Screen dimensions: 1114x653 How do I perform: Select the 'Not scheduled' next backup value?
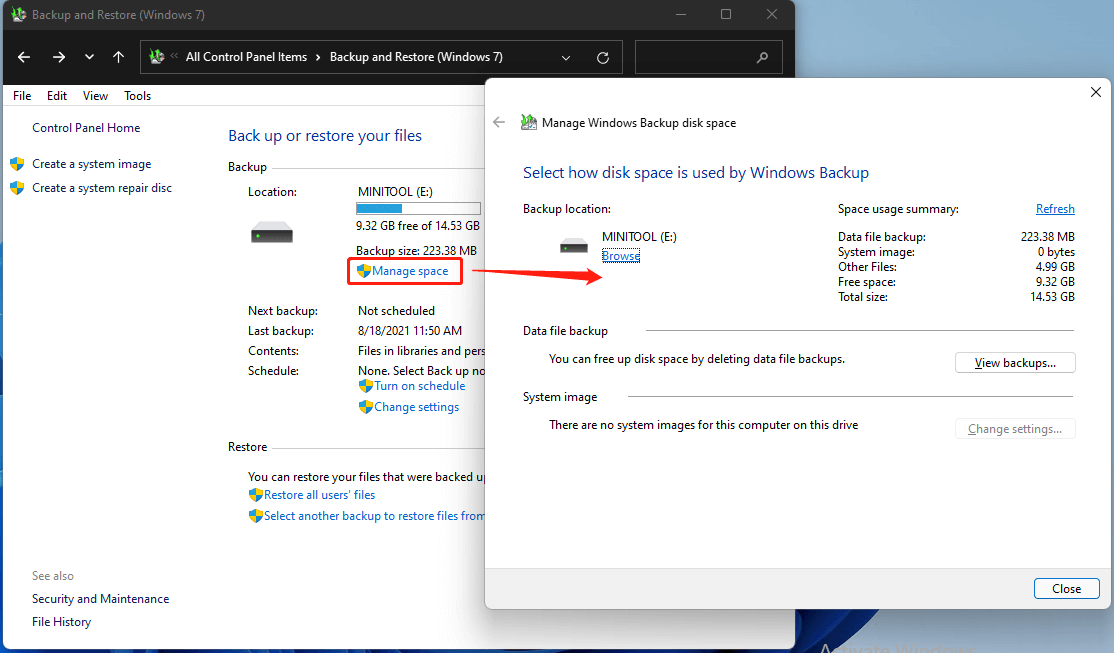click(396, 311)
